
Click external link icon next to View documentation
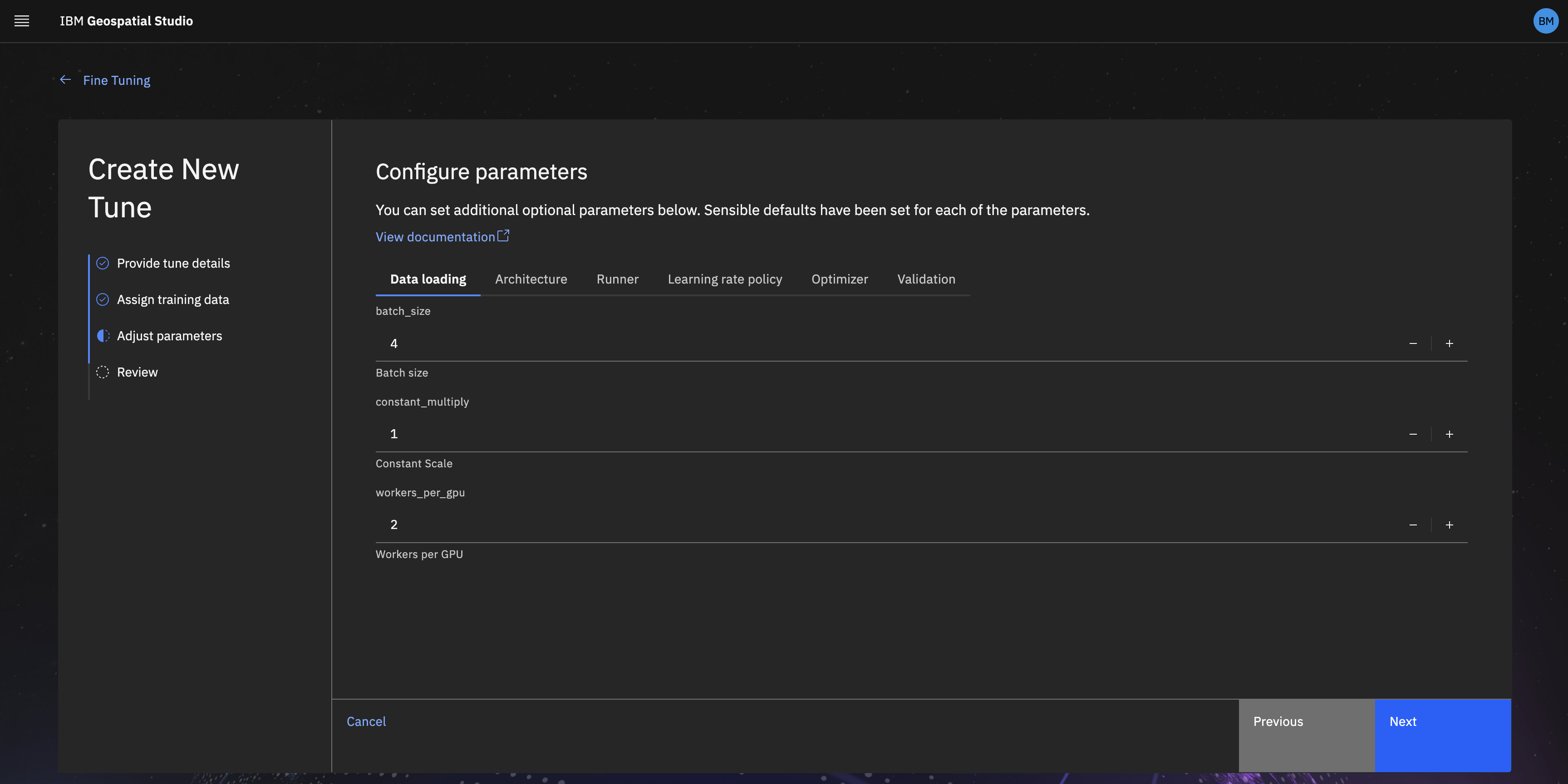503,235
